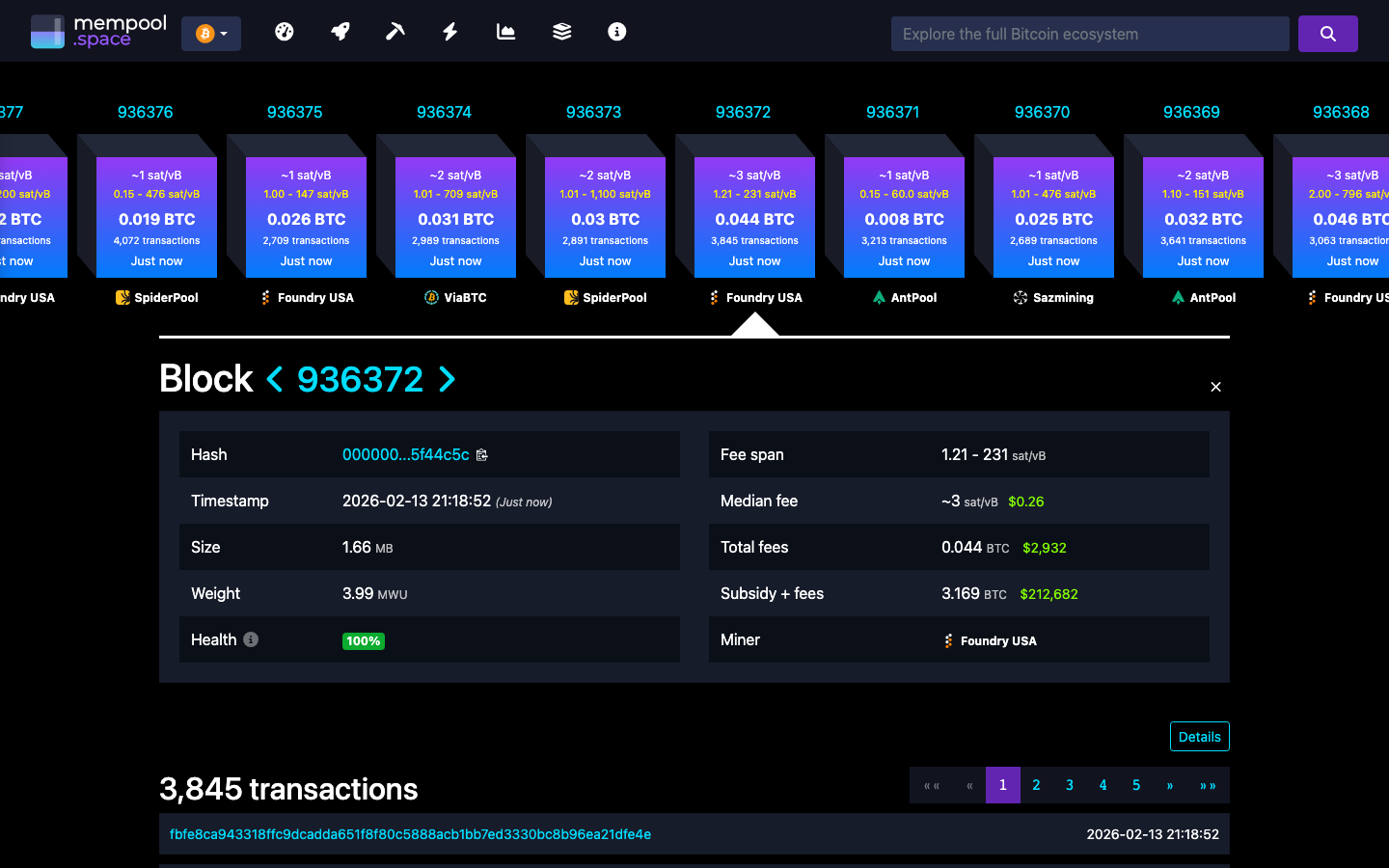
Task: Click the magnifying glass search icon
Action: (1328, 33)
